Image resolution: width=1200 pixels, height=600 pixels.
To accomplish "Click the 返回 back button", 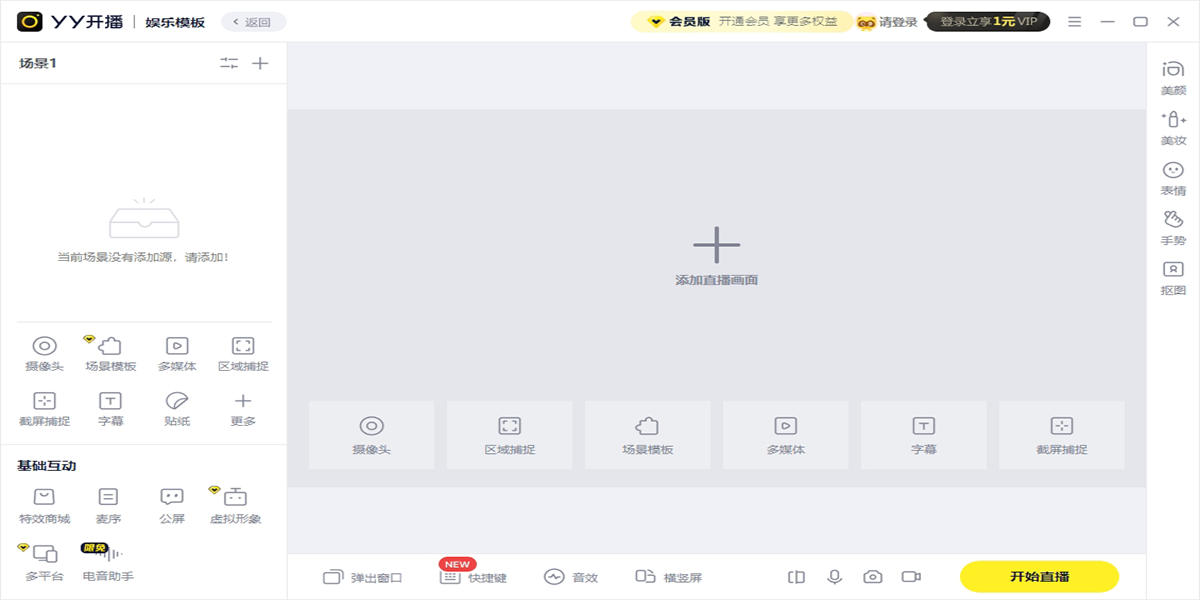I will [x=254, y=21].
